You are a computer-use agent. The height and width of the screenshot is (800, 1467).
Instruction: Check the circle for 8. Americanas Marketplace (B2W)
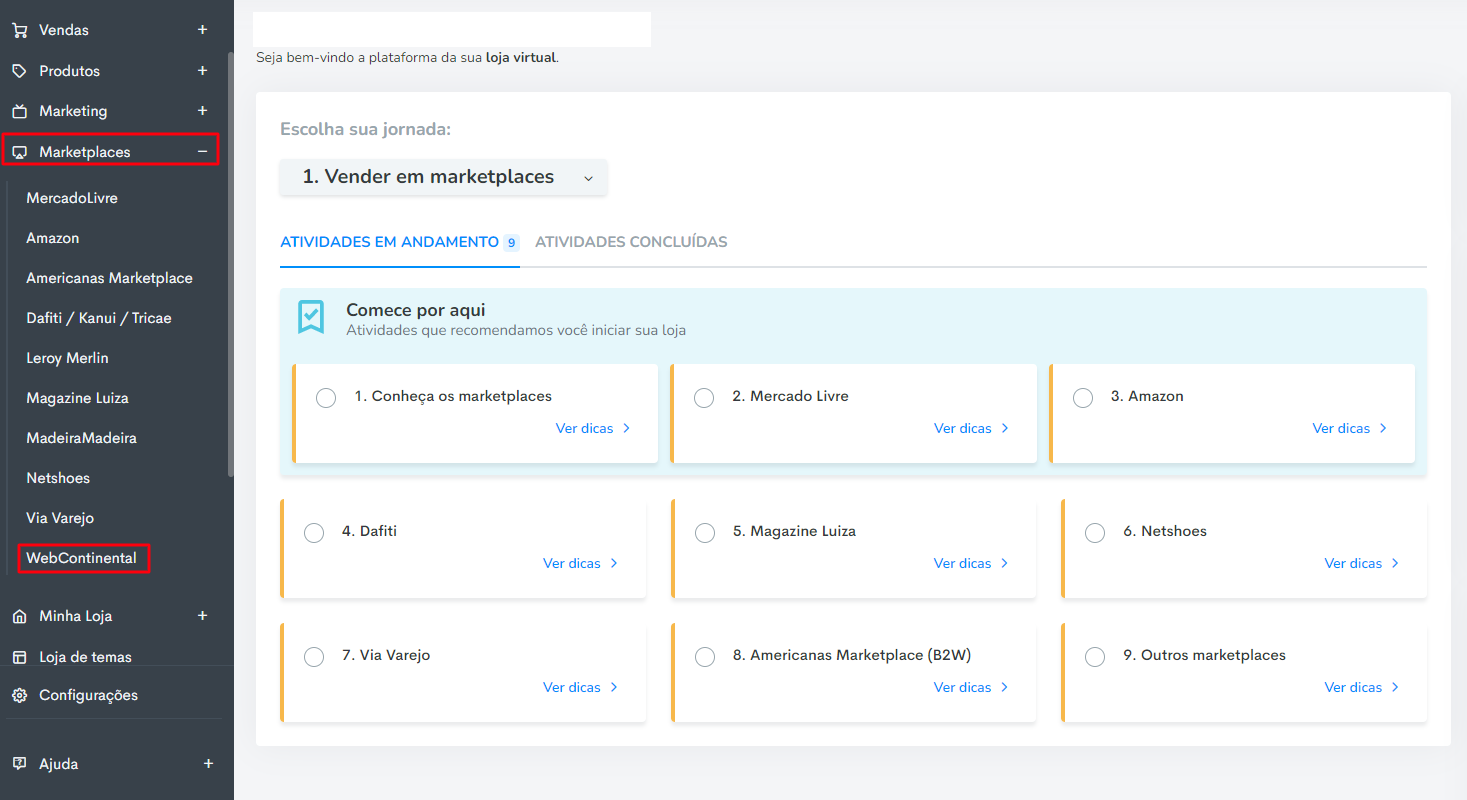pyautogui.click(x=705, y=657)
